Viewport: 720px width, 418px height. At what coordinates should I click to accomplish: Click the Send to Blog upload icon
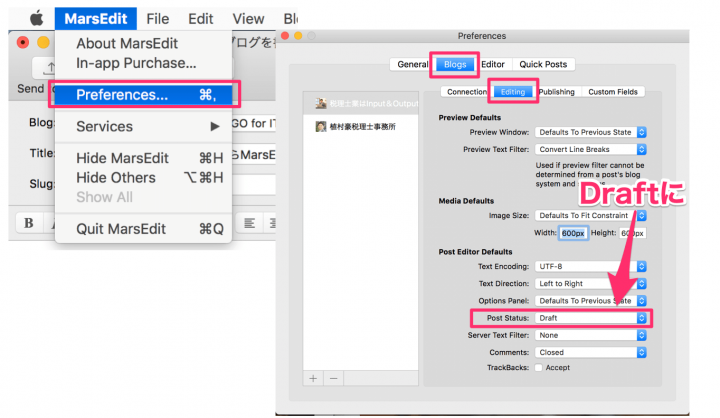[48, 68]
